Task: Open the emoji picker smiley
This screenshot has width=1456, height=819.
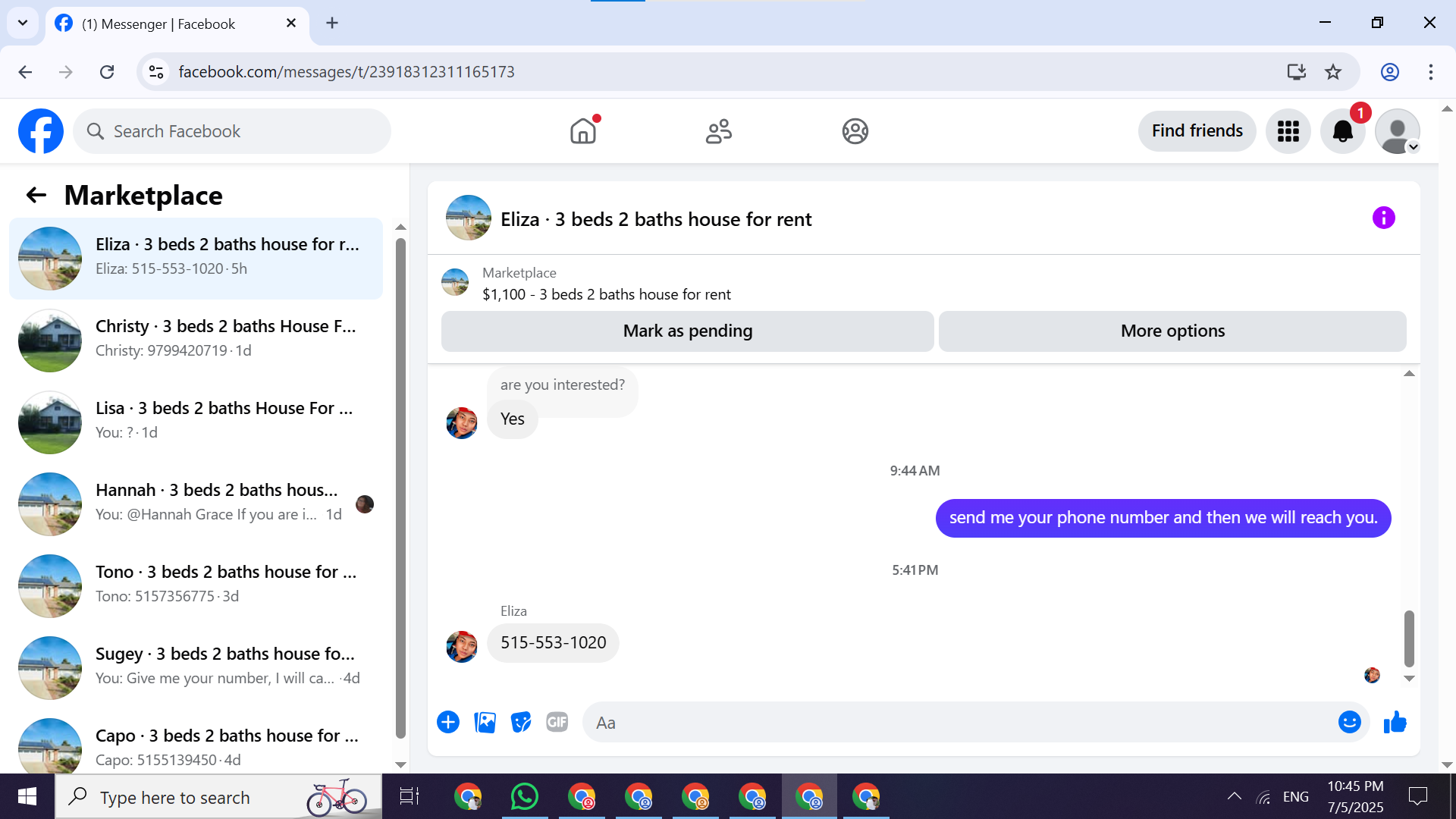Action: pyautogui.click(x=1349, y=722)
